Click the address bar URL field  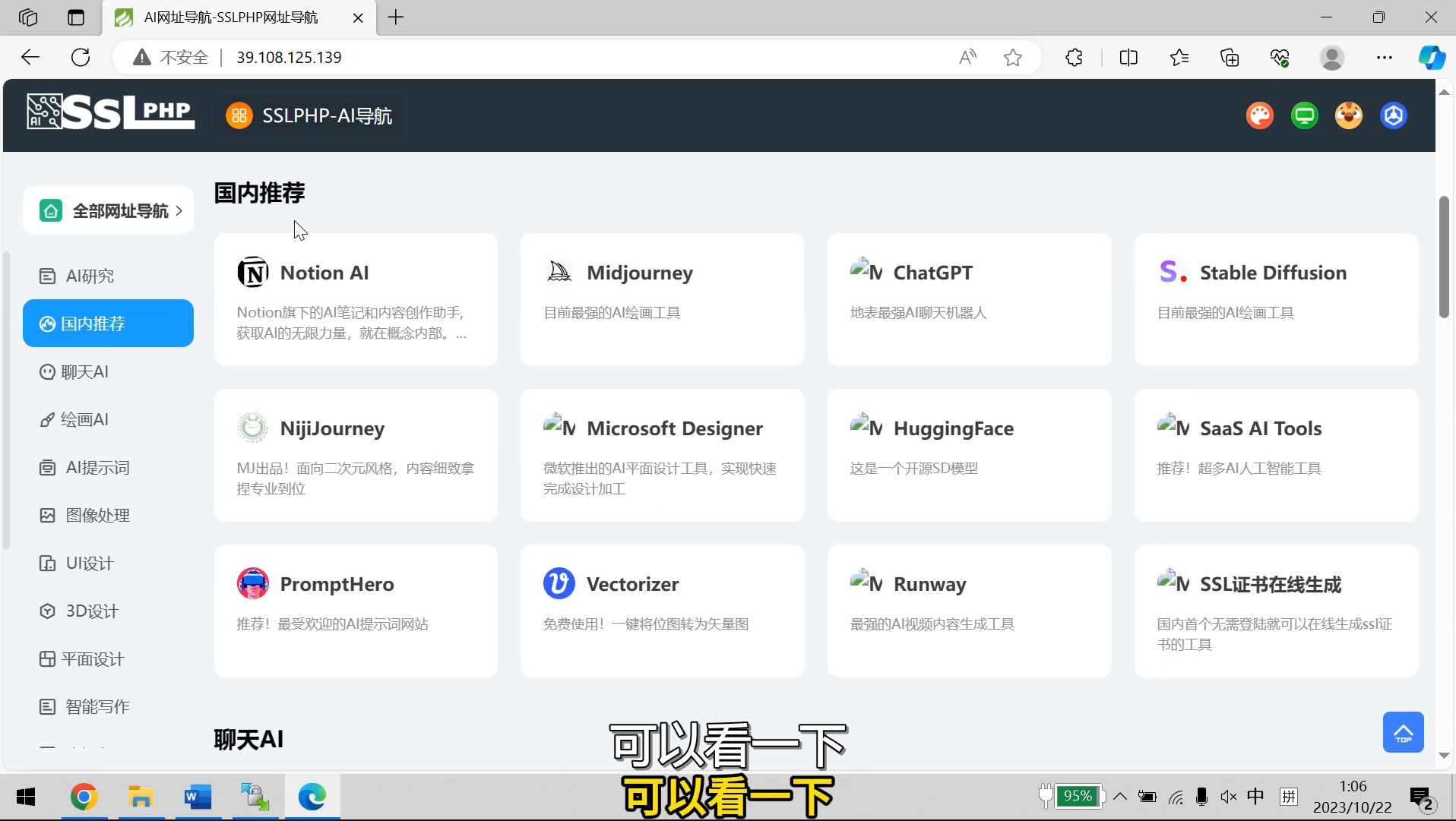pos(532,58)
